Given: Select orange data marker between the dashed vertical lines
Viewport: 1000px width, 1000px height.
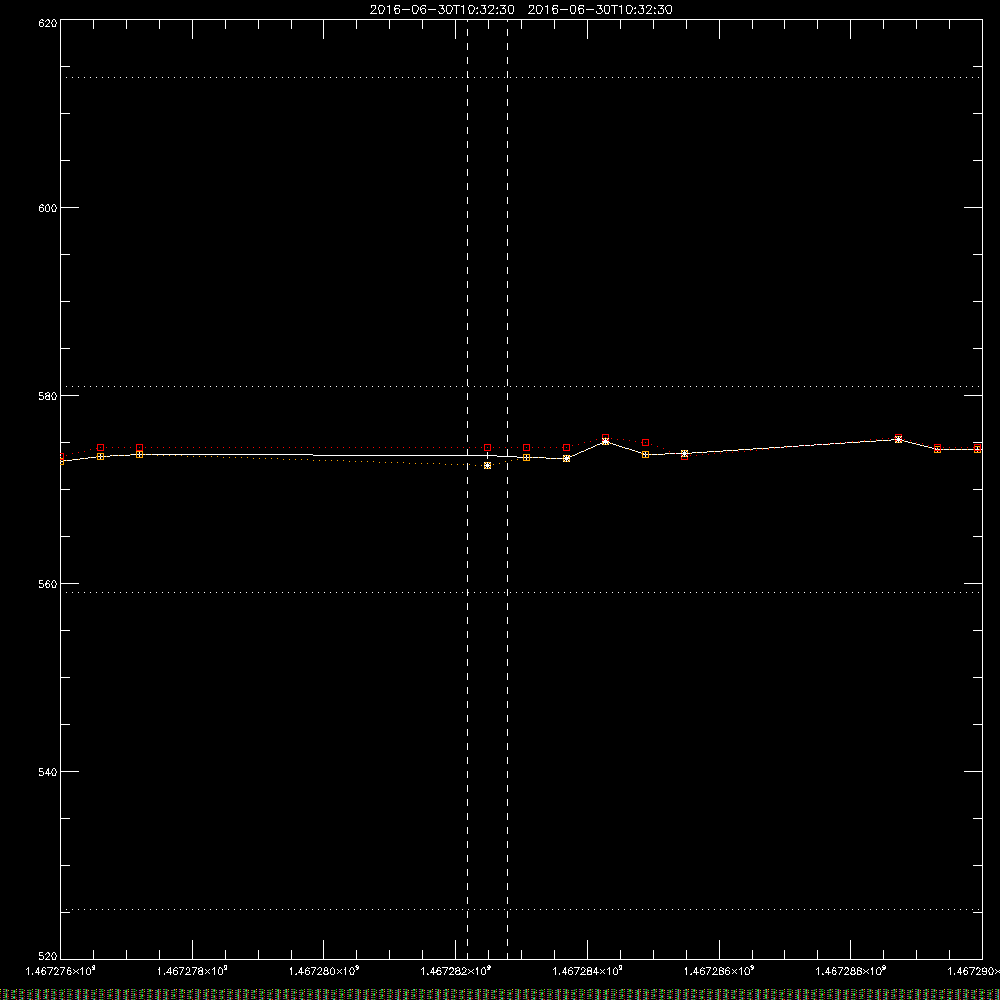Looking at the screenshot, I should [487, 466].
